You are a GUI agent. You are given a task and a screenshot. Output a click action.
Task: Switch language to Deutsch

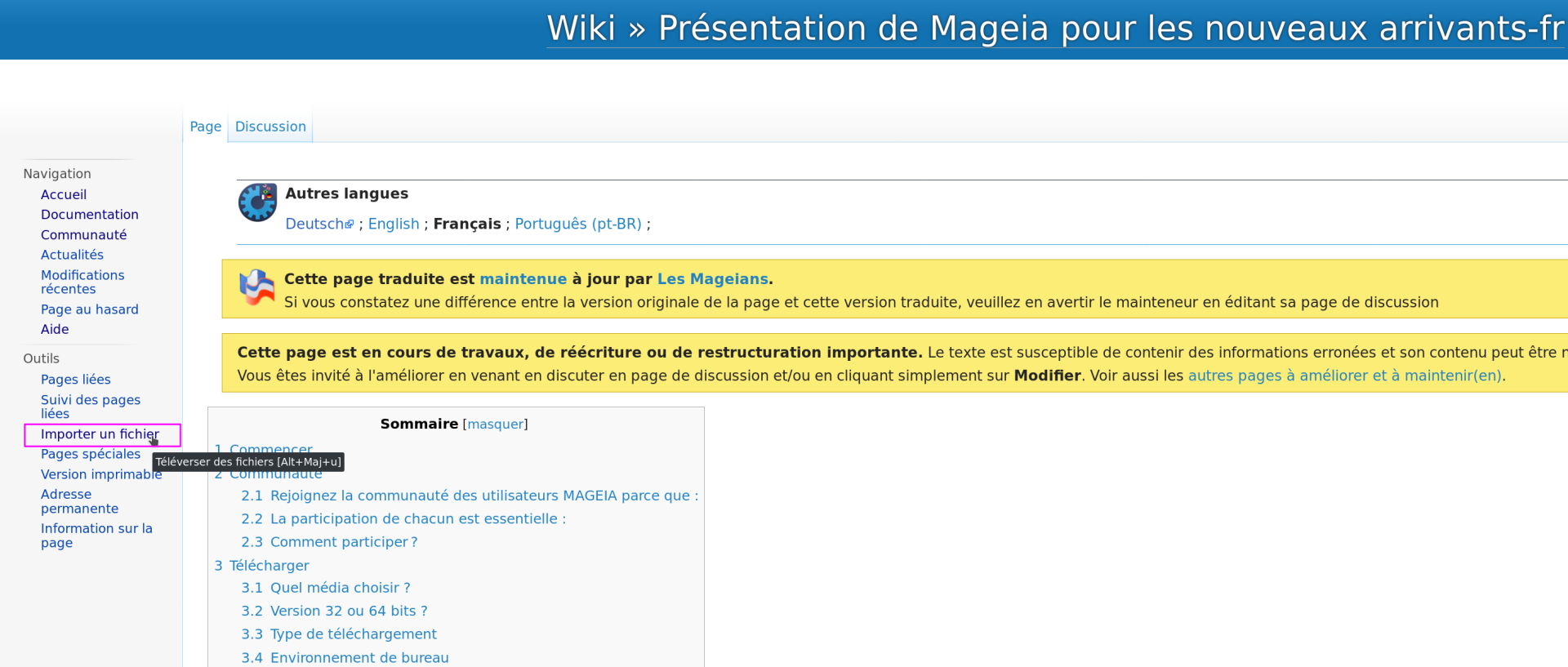pyautogui.click(x=314, y=224)
